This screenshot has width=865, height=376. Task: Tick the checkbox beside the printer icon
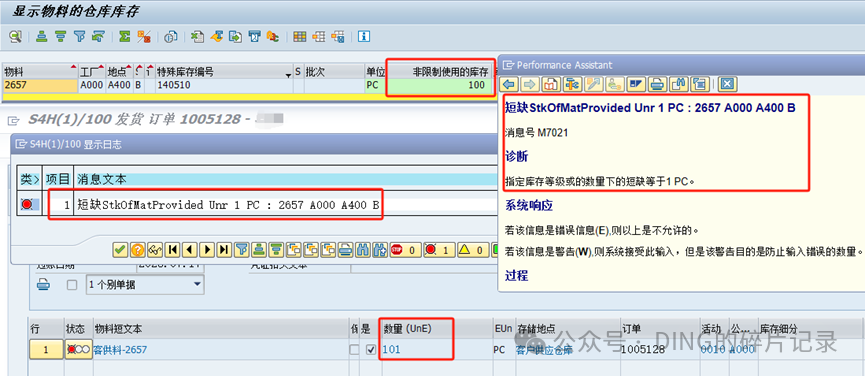coord(72,285)
